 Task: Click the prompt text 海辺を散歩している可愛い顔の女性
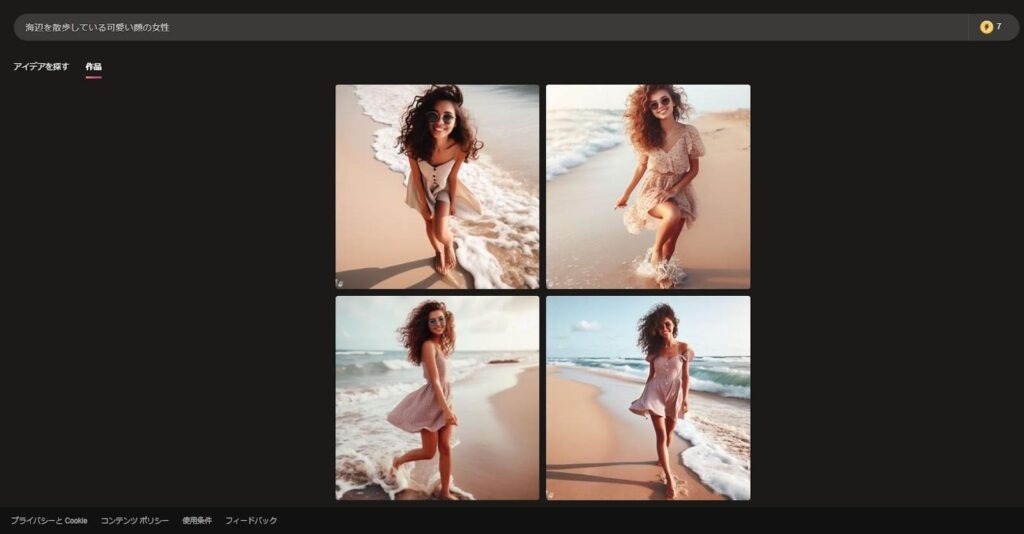[97, 27]
